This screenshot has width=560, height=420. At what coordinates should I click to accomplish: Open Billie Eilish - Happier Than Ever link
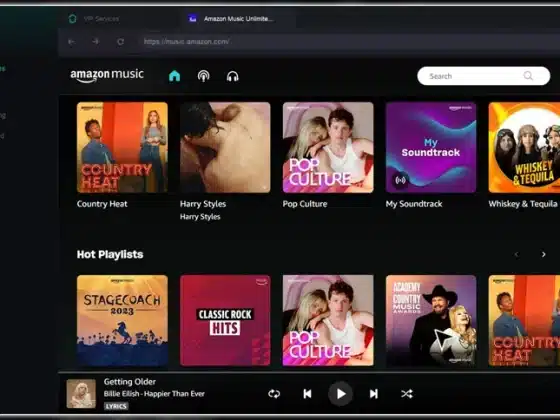[x=154, y=394]
